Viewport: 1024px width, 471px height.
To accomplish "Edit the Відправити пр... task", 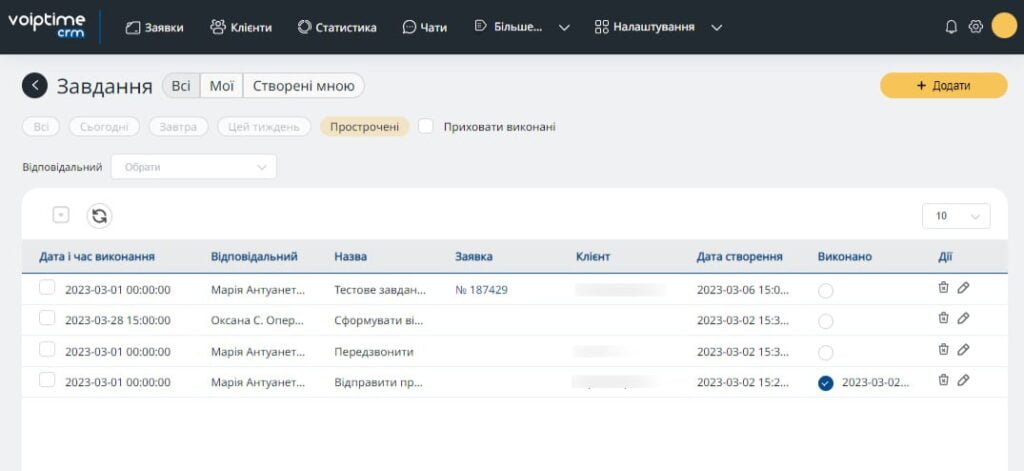I will coord(963,380).
